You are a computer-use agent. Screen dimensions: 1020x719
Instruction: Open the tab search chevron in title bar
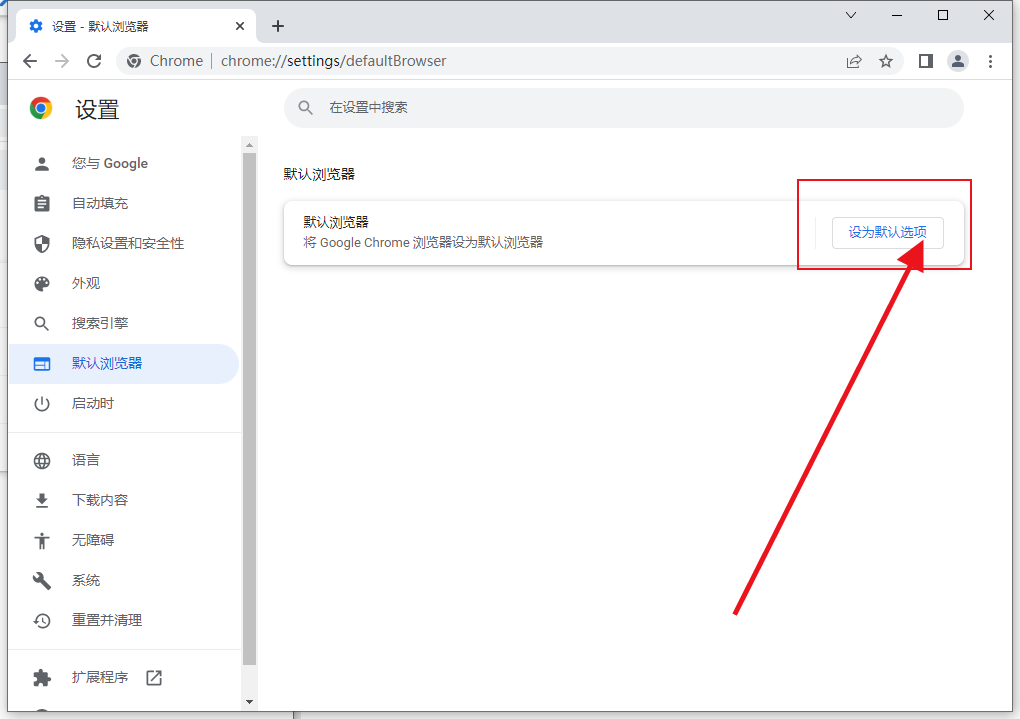[851, 15]
